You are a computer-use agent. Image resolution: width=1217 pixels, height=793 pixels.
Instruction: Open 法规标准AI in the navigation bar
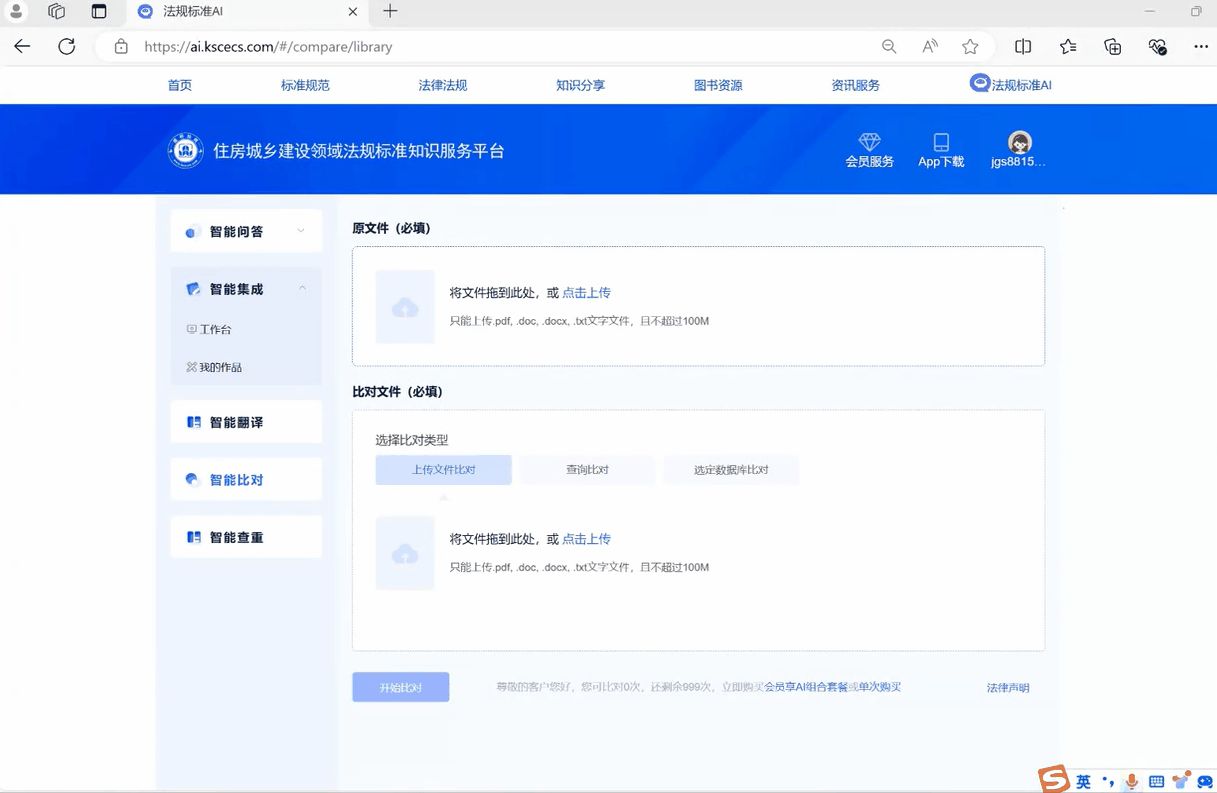point(1011,85)
